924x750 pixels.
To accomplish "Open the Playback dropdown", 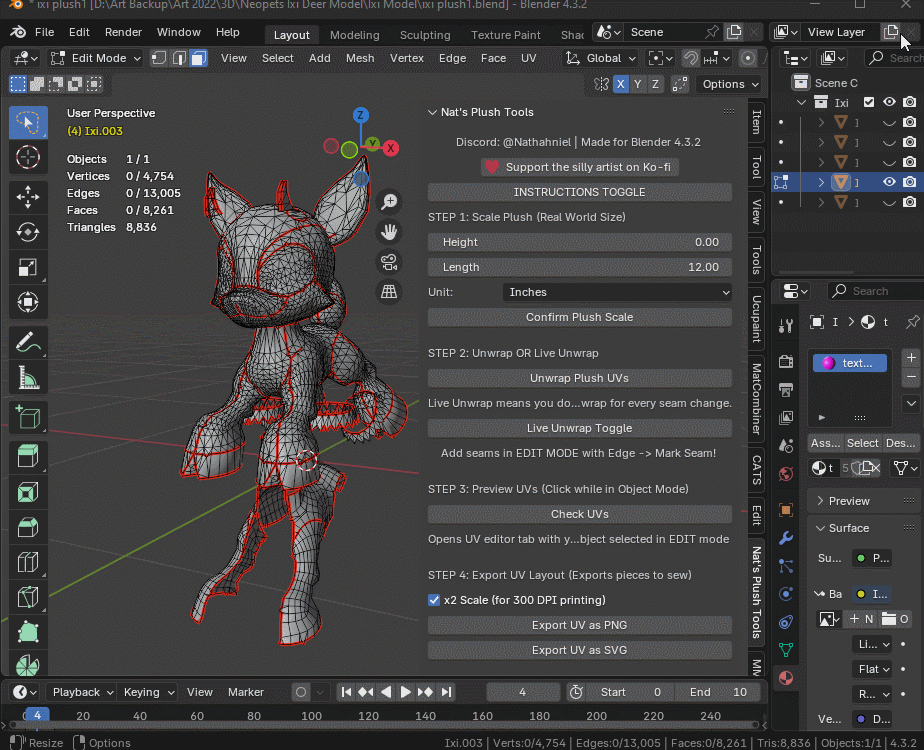I will click(x=82, y=692).
